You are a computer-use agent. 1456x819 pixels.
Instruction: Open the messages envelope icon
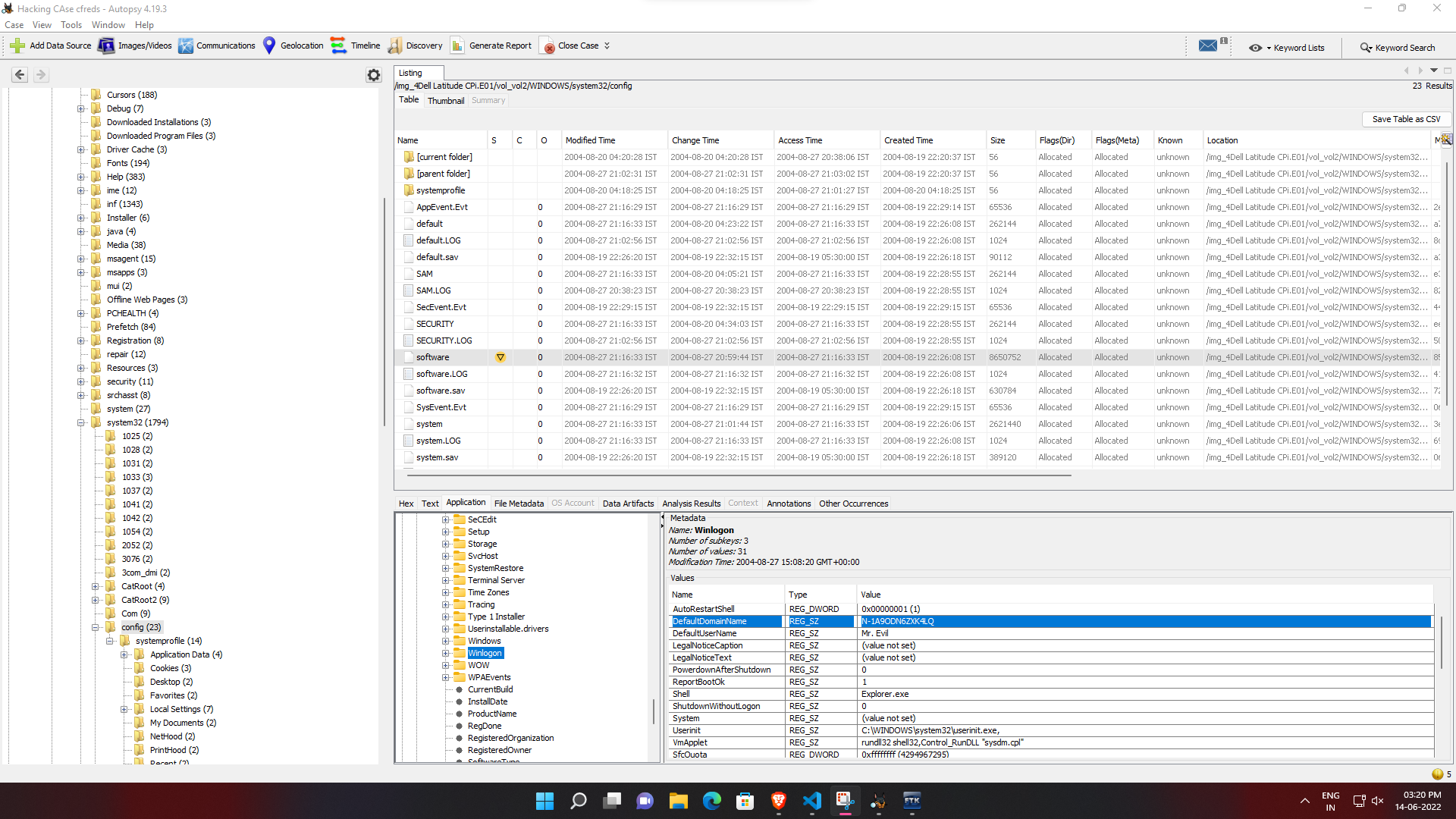(1208, 45)
